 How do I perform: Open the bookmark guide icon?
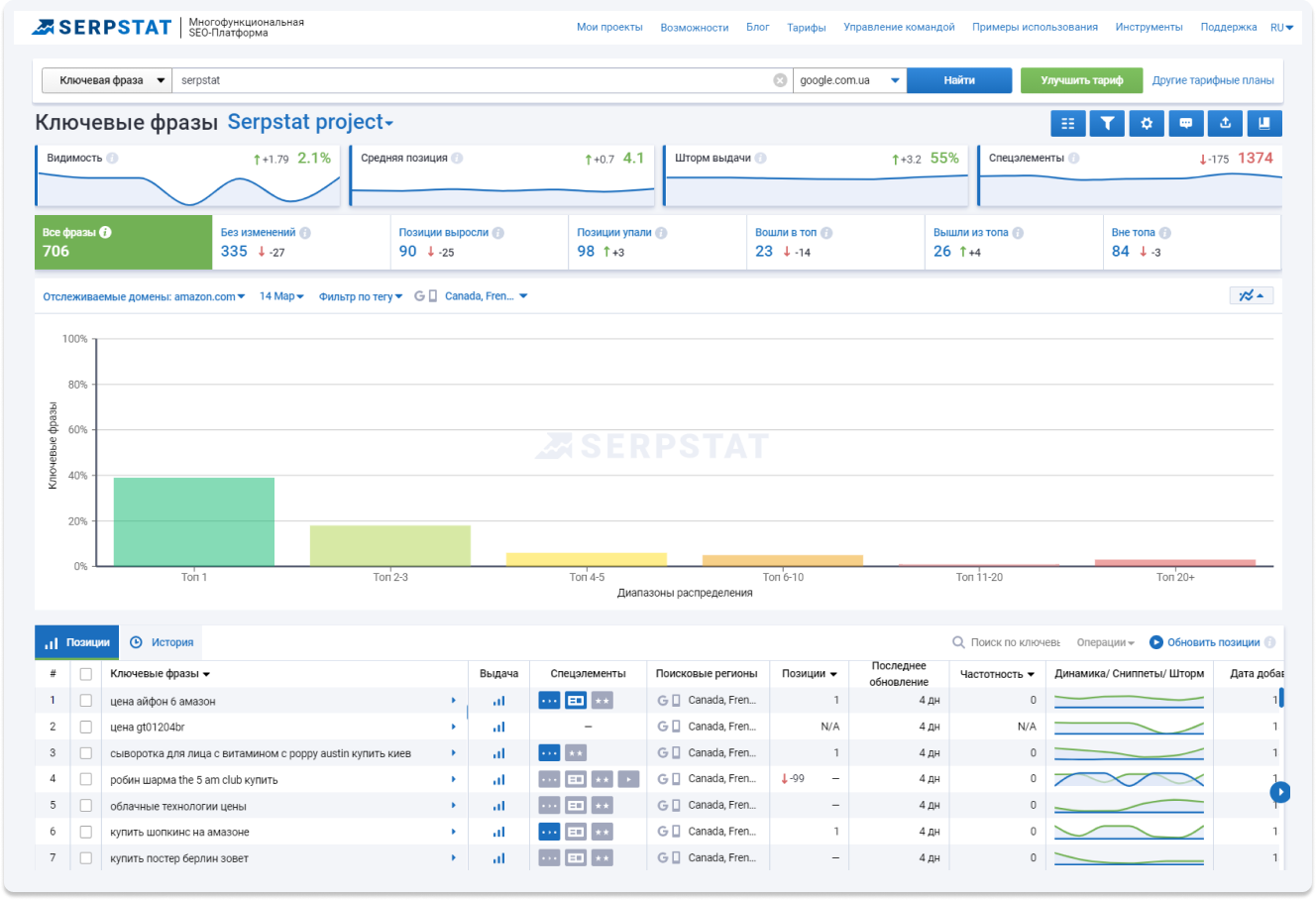1264,123
